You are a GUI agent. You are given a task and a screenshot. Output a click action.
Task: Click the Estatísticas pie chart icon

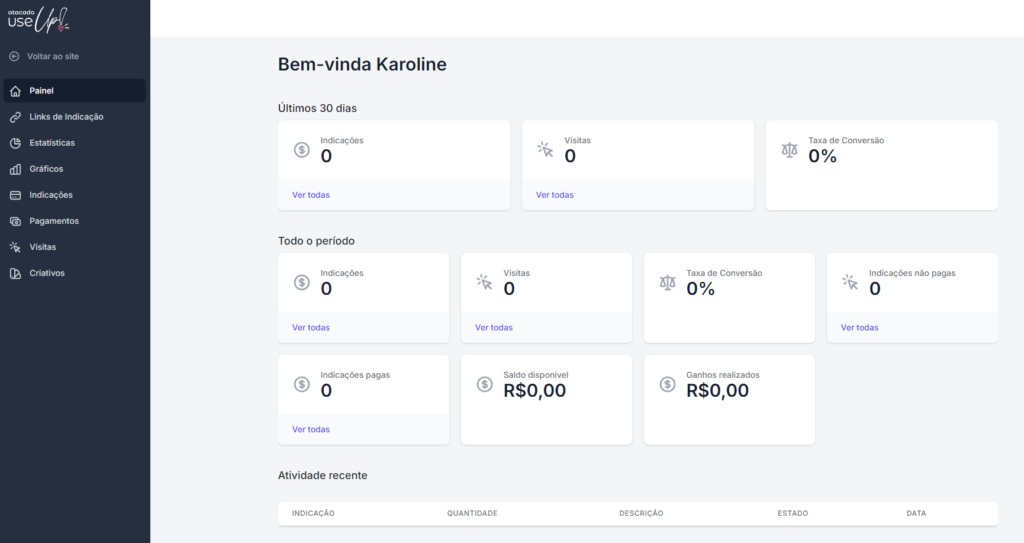(15, 143)
